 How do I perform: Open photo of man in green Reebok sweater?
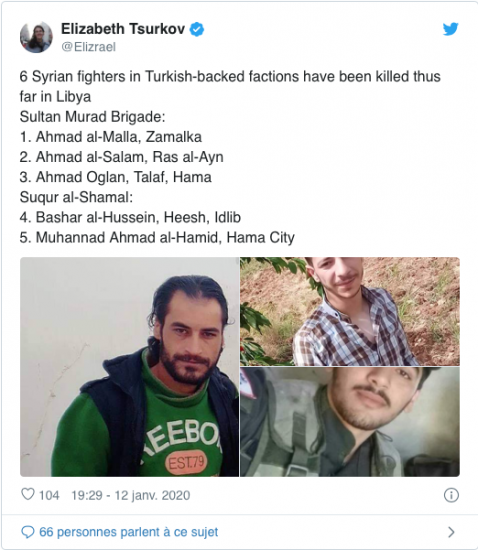coord(129,367)
